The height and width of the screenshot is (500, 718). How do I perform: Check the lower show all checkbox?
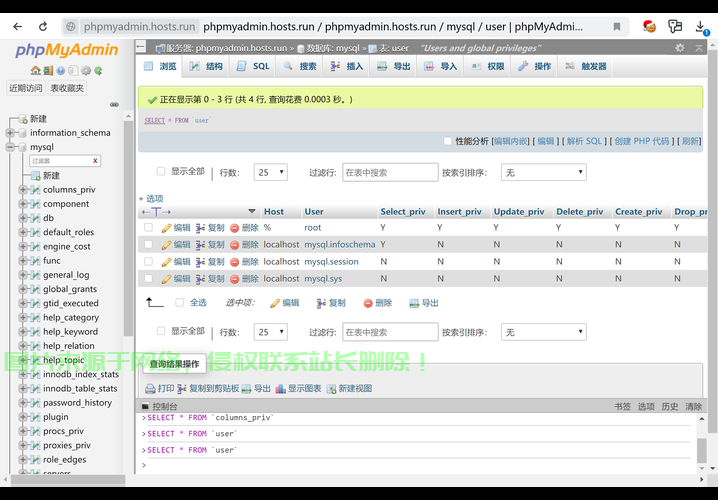(x=161, y=331)
